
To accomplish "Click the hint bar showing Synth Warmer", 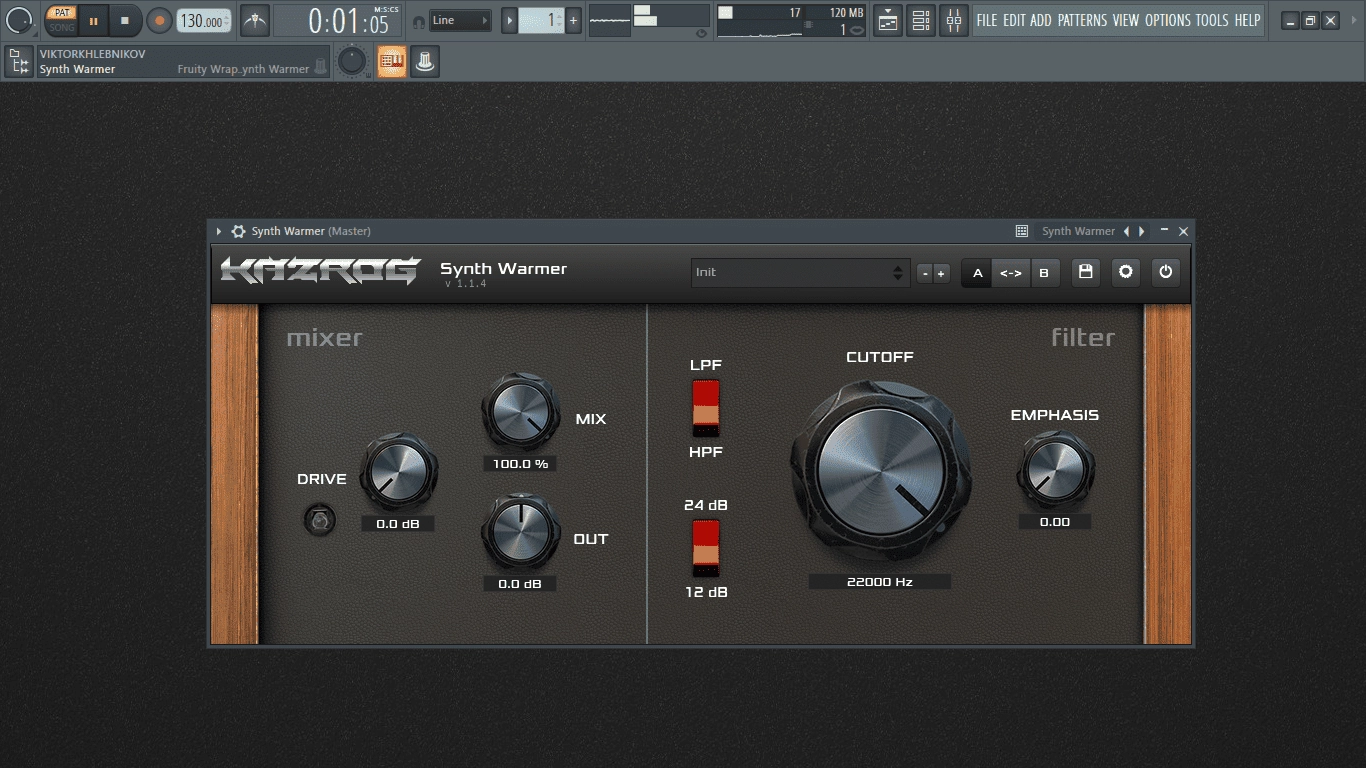I will pyautogui.click(x=182, y=62).
